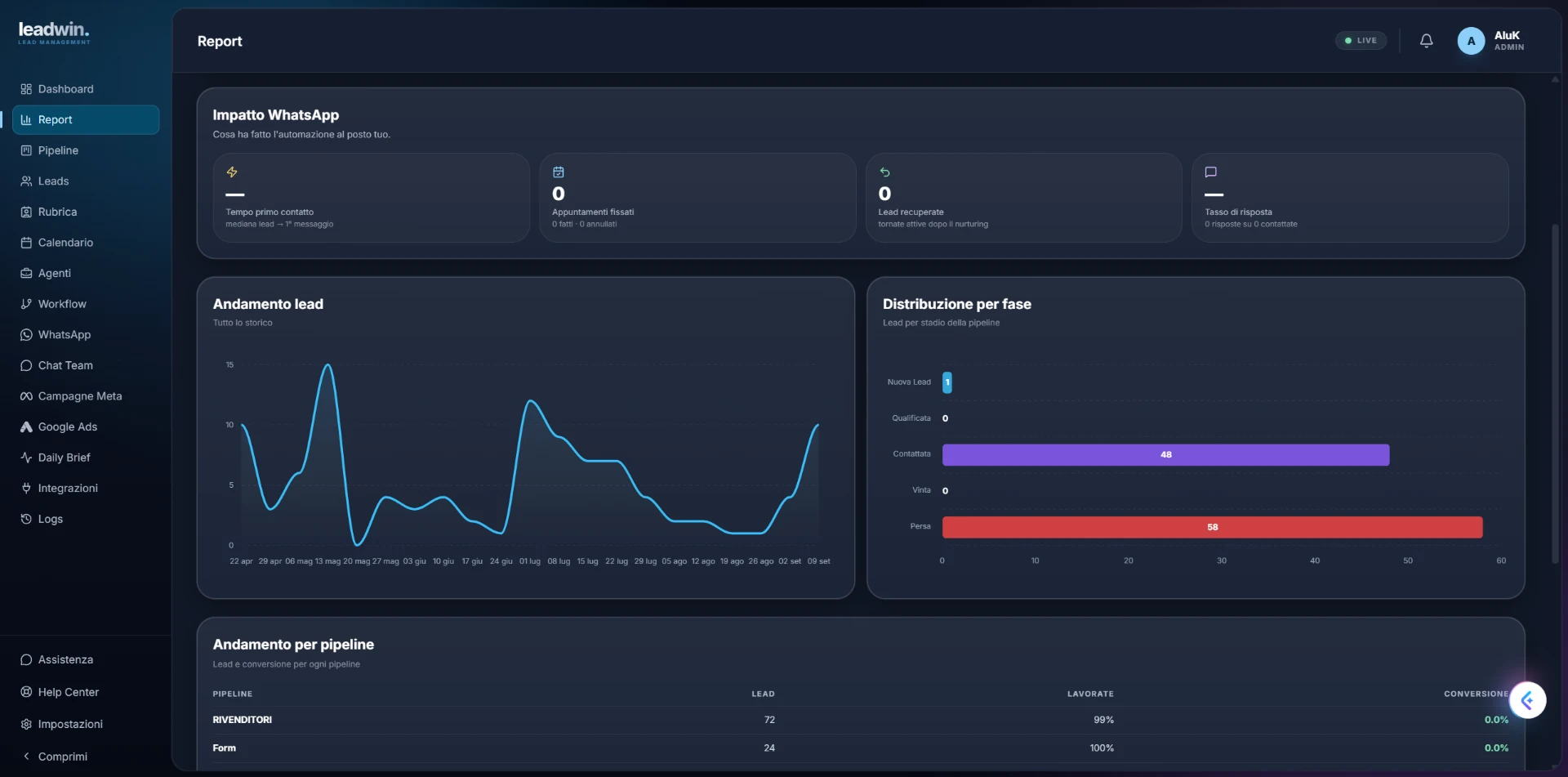Image resolution: width=1568 pixels, height=777 pixels.
Task: Click the Calendario calendar icon
Action: (26, 243)
